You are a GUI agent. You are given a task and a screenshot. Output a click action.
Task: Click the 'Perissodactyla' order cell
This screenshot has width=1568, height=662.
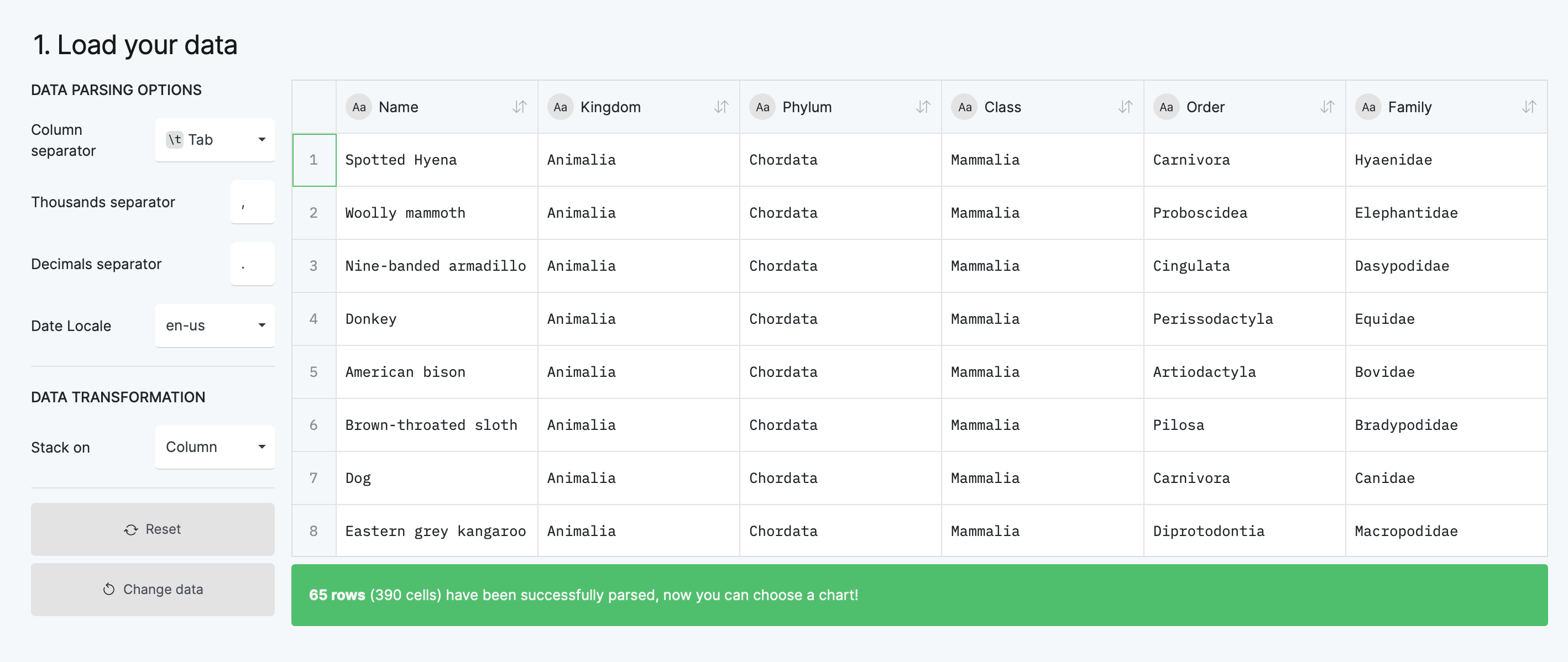tap(1245, 319)
